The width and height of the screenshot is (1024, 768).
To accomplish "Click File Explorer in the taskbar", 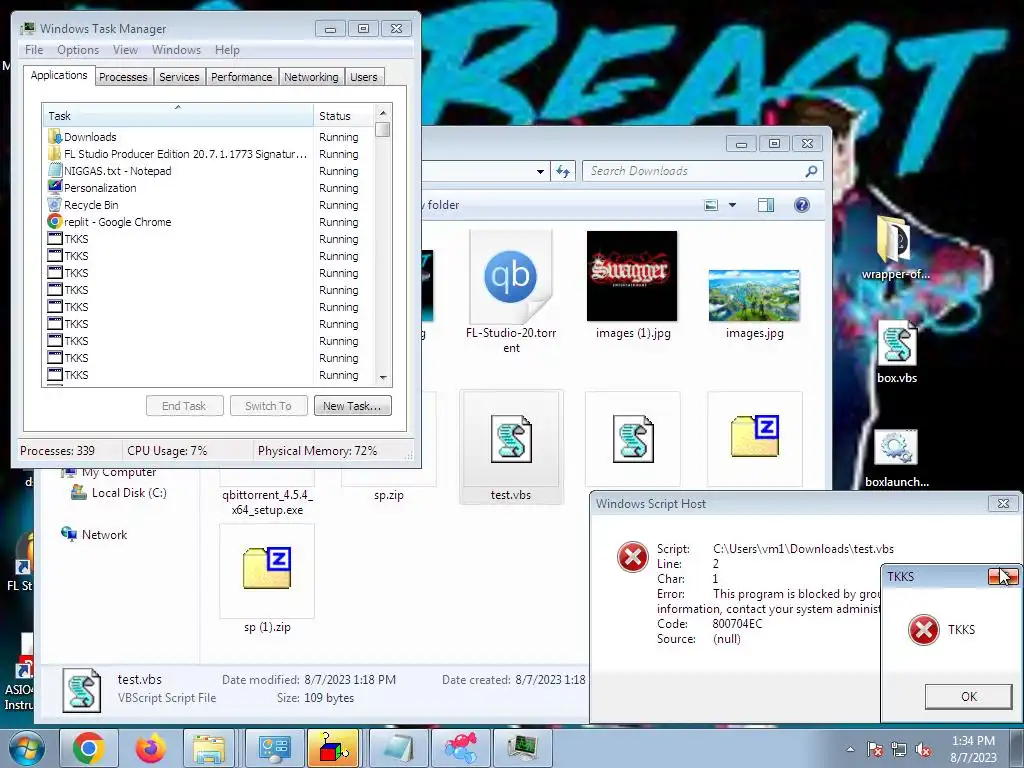I will (208, 748).
